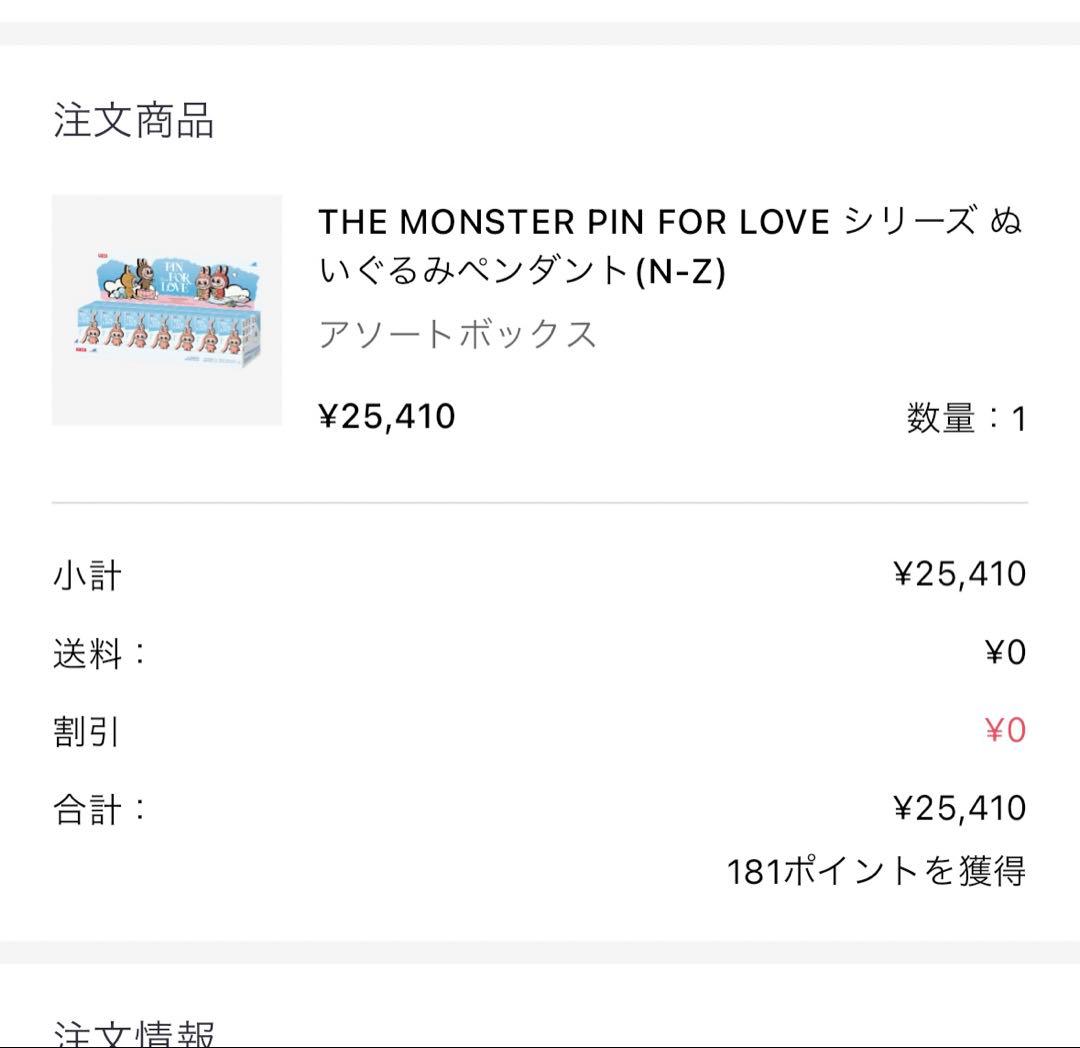Open the THE MONSTER product thumbnail image

click(x=166, y=310)
